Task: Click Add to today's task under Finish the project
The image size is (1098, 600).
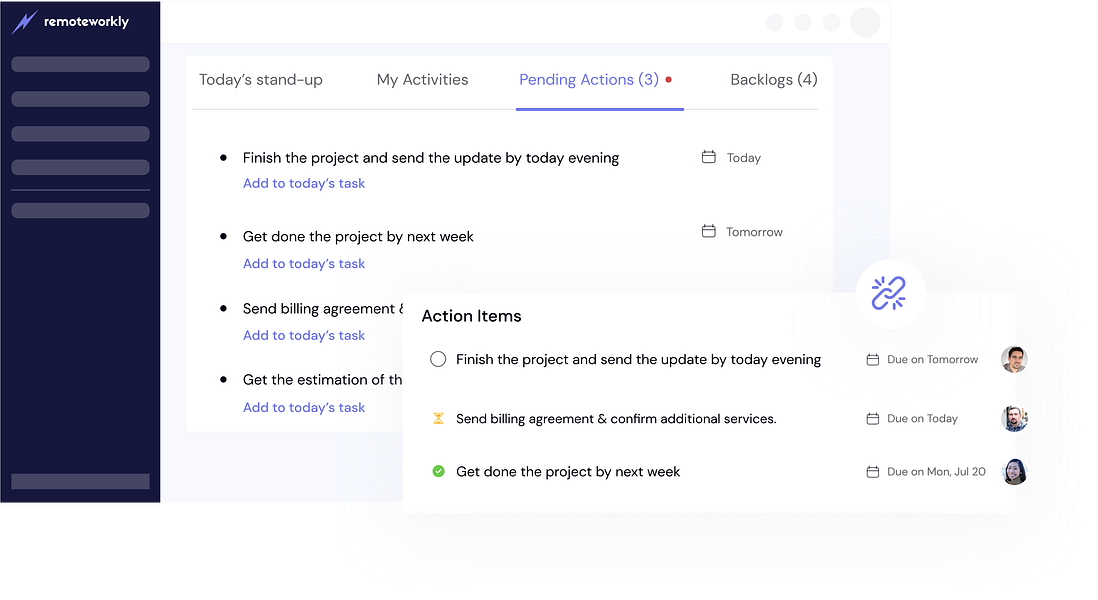Action: tap(304, 183)
